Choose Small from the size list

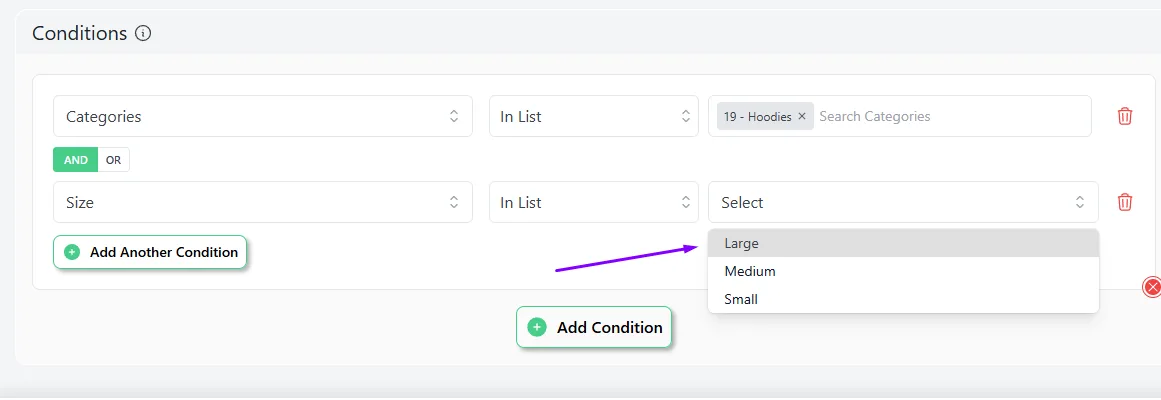[x=741, y=299]
